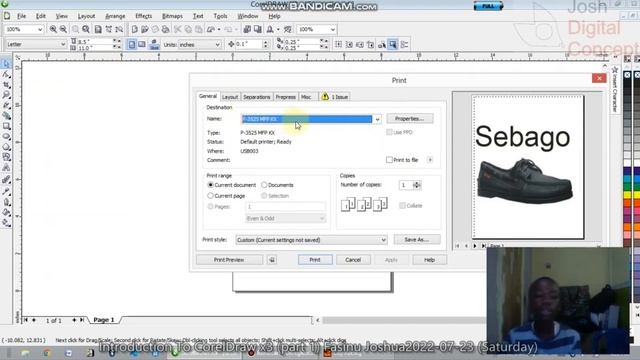The image size is (640, 360).
Task: Click the Print icon in the standard toolbar
Action: [x=165, y=29]
